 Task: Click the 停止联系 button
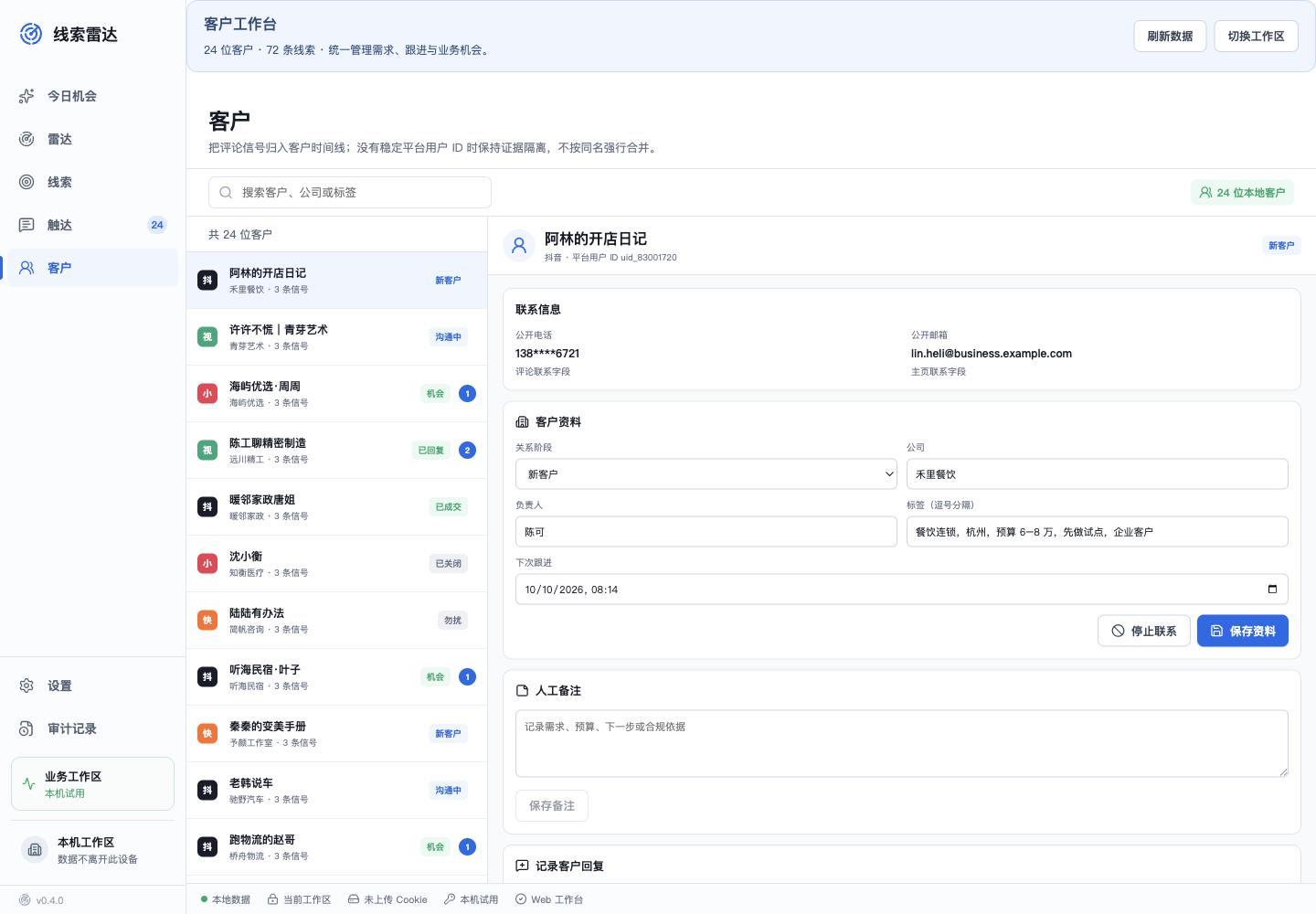[x=1144, y=631]
